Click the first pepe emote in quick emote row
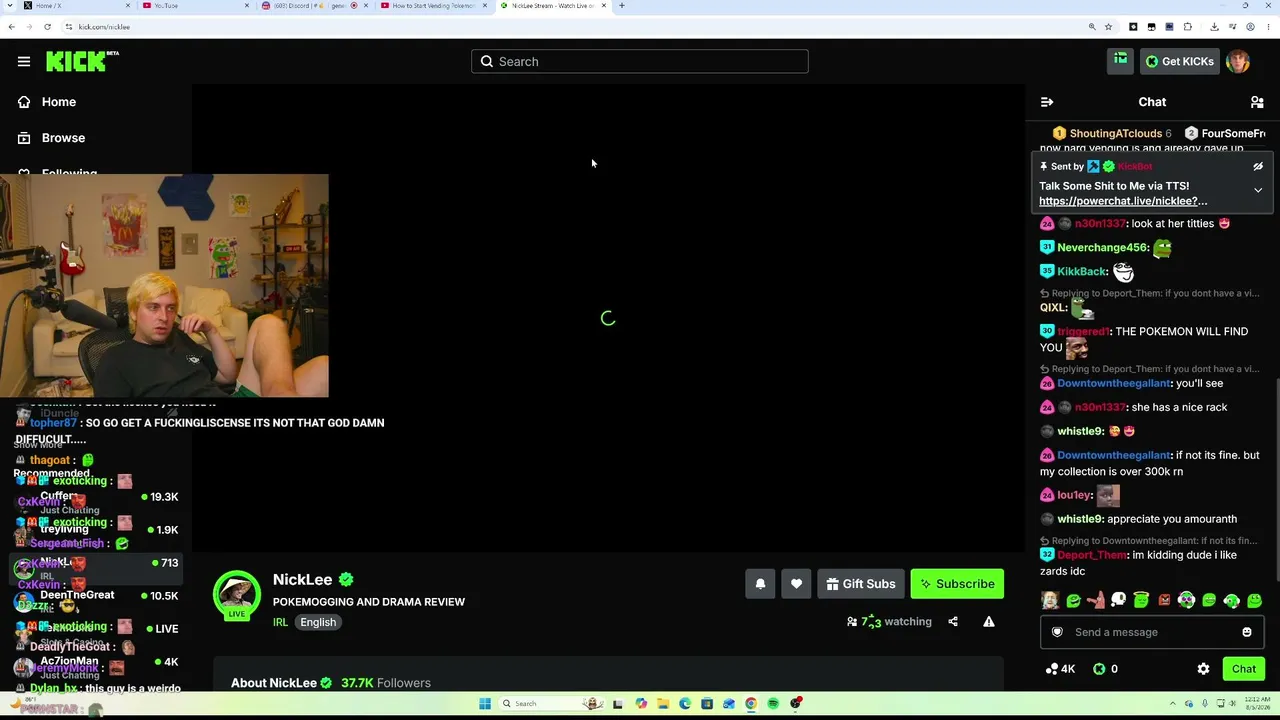The height and width of the screenshot is (720, 1280). pyautogui.click(x=1073, y=600)
